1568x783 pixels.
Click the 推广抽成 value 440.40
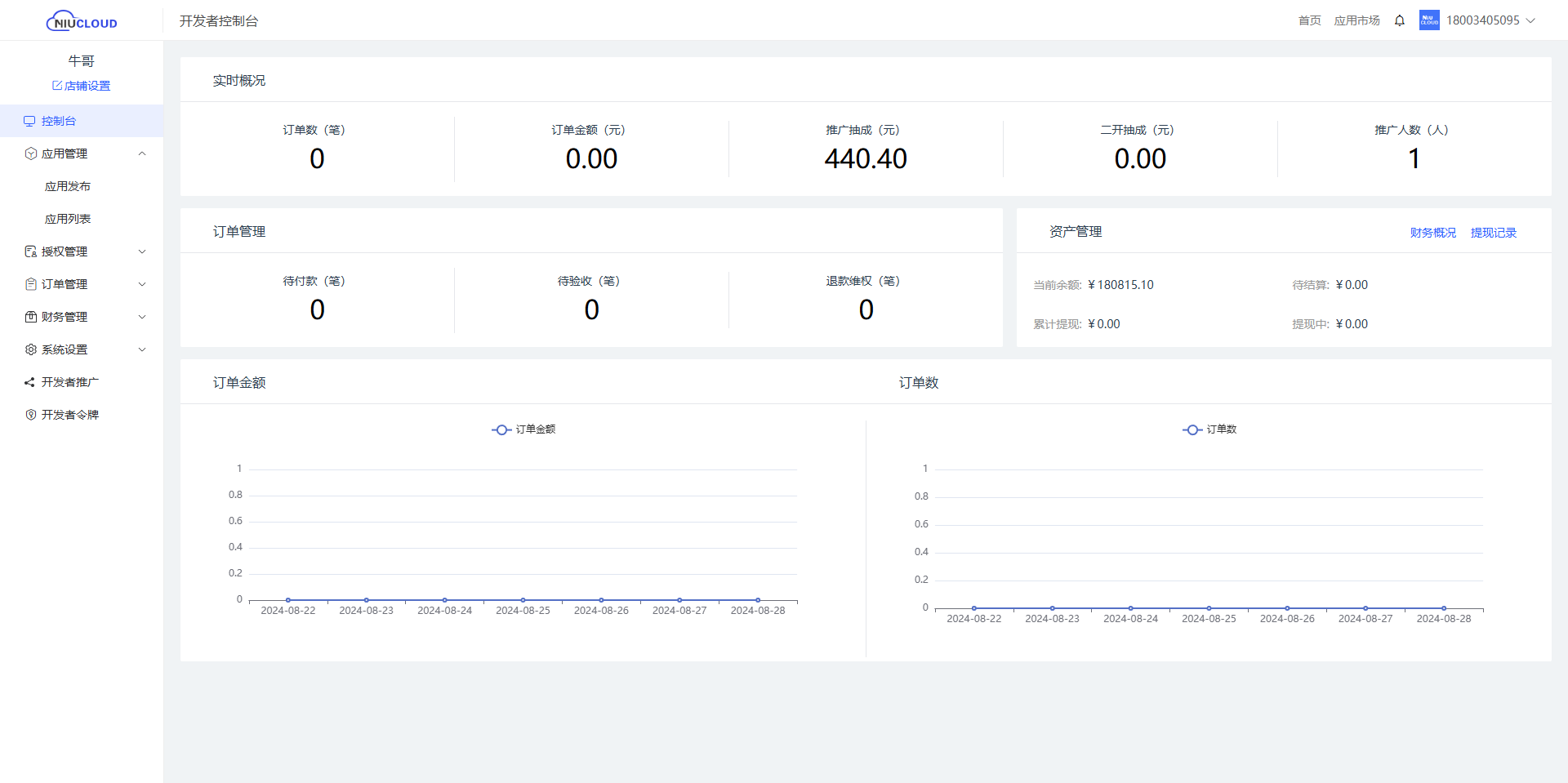point(866,158)
